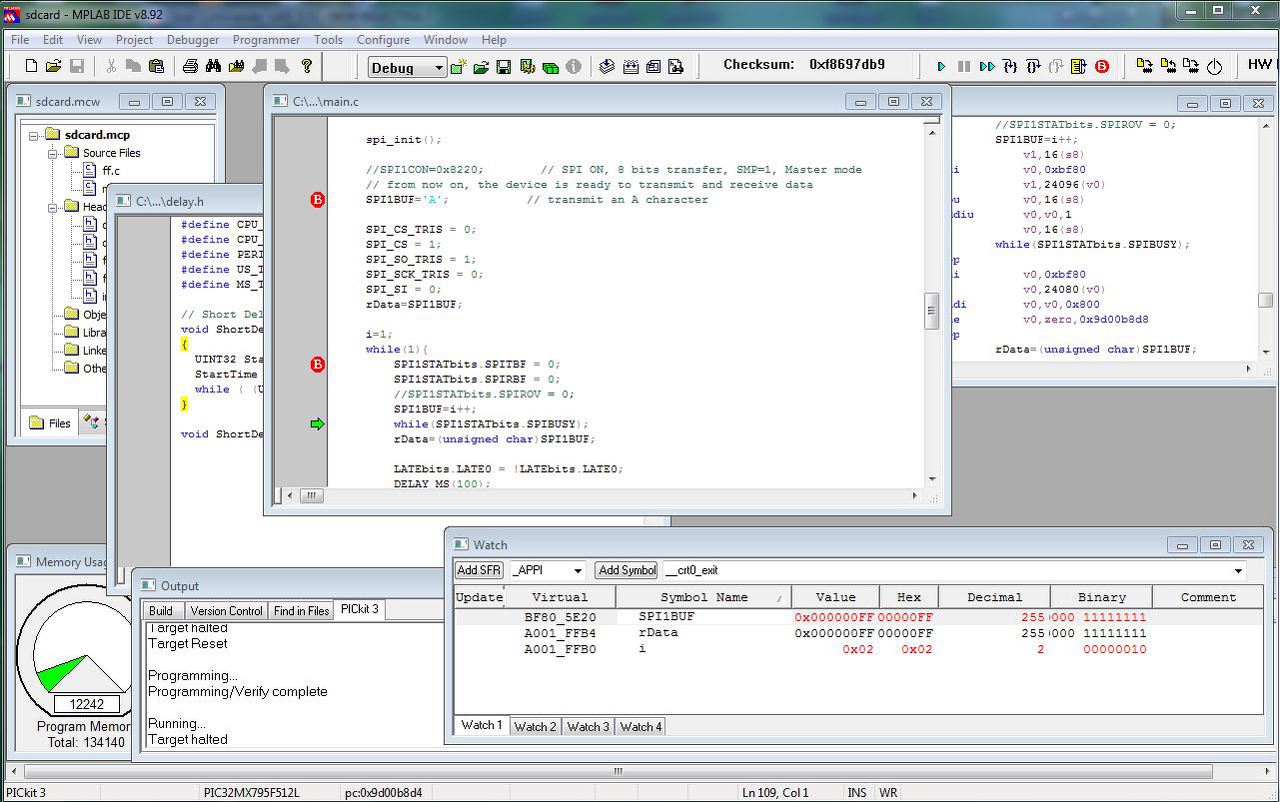The height and width of the screenshot is (802, 1280).
Task: Click the Step Into icon
Action: (1010, 67)
